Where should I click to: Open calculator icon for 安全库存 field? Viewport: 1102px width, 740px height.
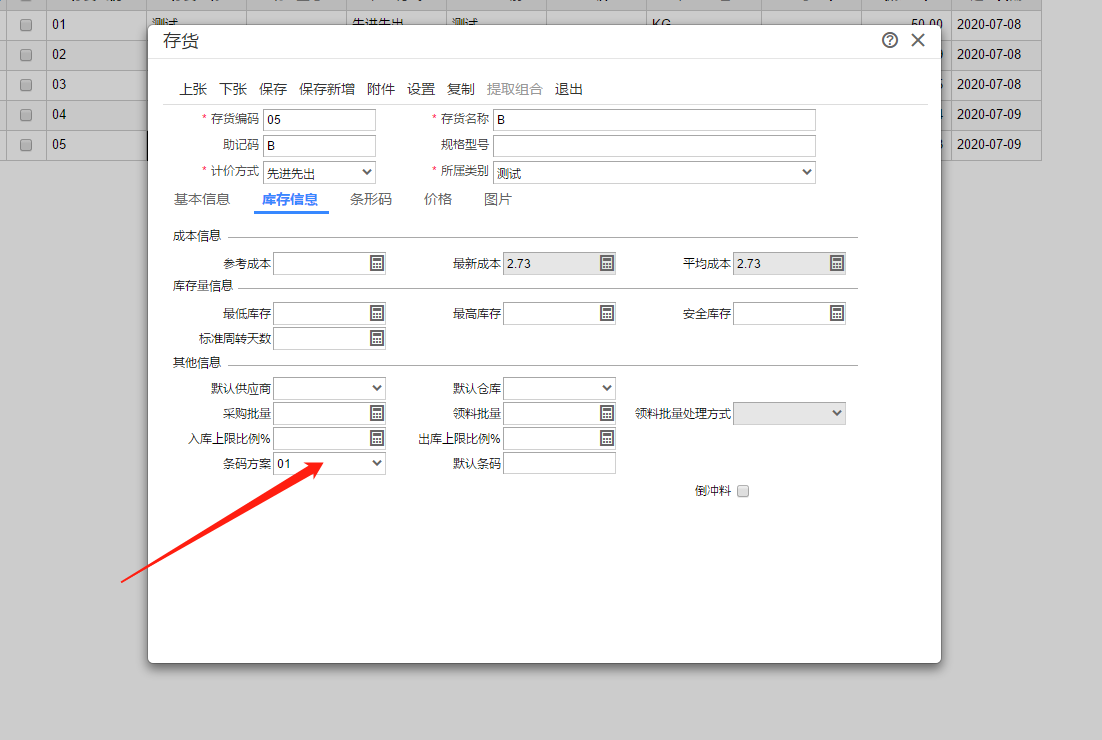pos(836,313)
